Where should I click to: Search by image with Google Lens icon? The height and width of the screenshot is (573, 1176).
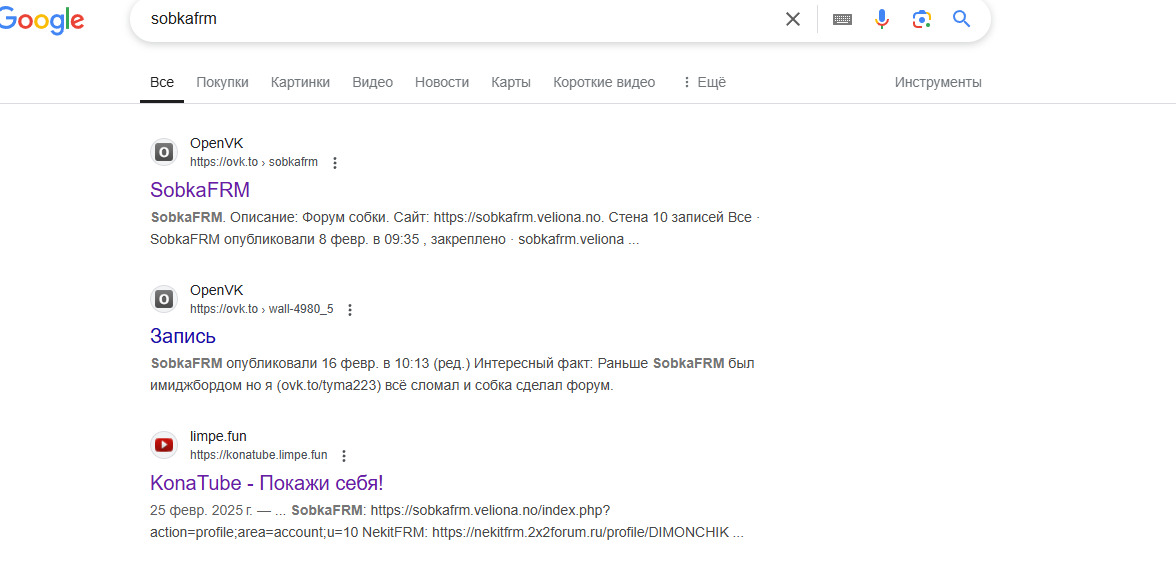921,19
